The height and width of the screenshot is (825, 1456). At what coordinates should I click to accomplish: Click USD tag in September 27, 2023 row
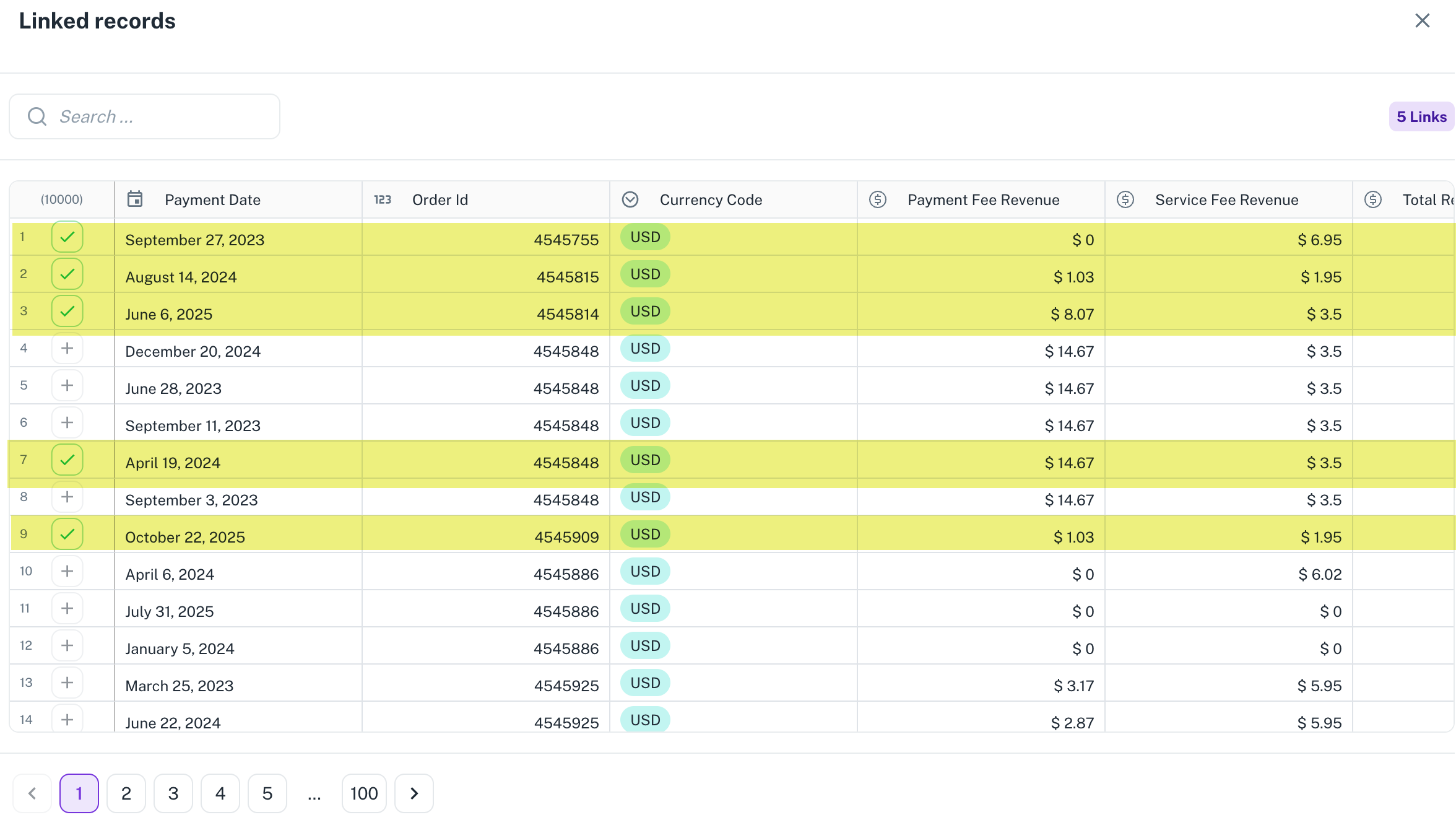point(646,237)
